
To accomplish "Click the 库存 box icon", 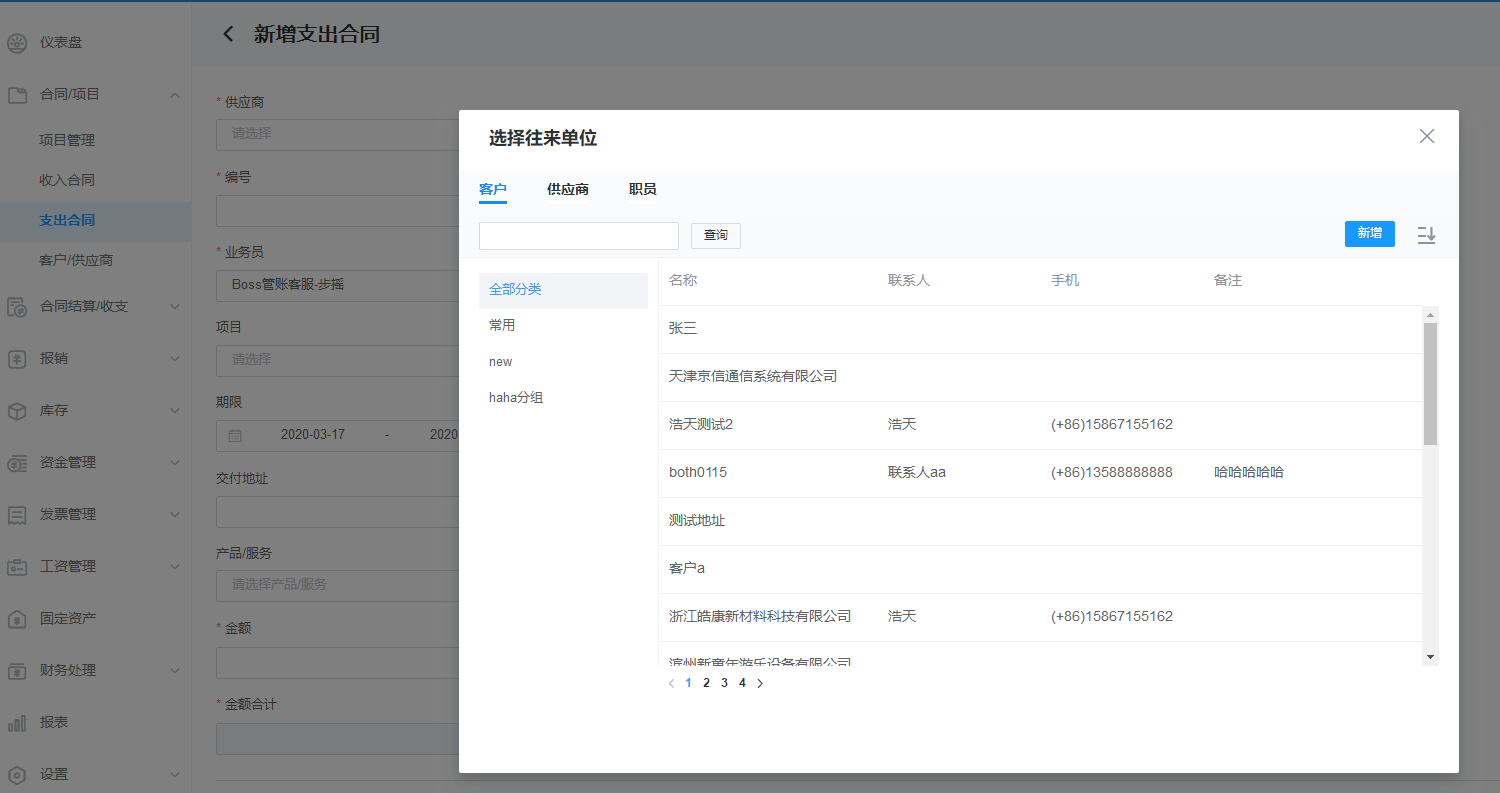I will pos(17,411).
